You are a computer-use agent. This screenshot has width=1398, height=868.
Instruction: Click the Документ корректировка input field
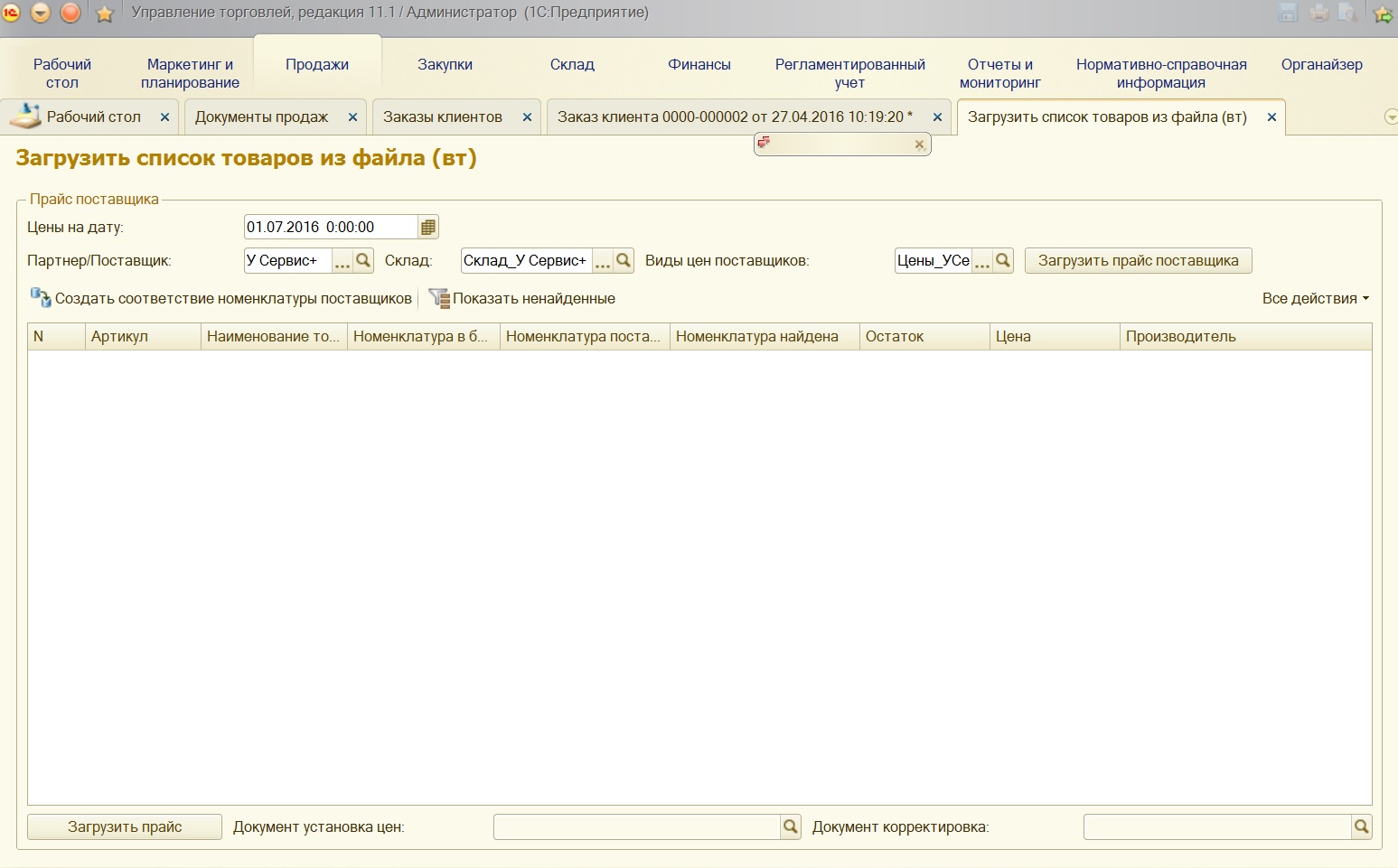[1217, 826]
